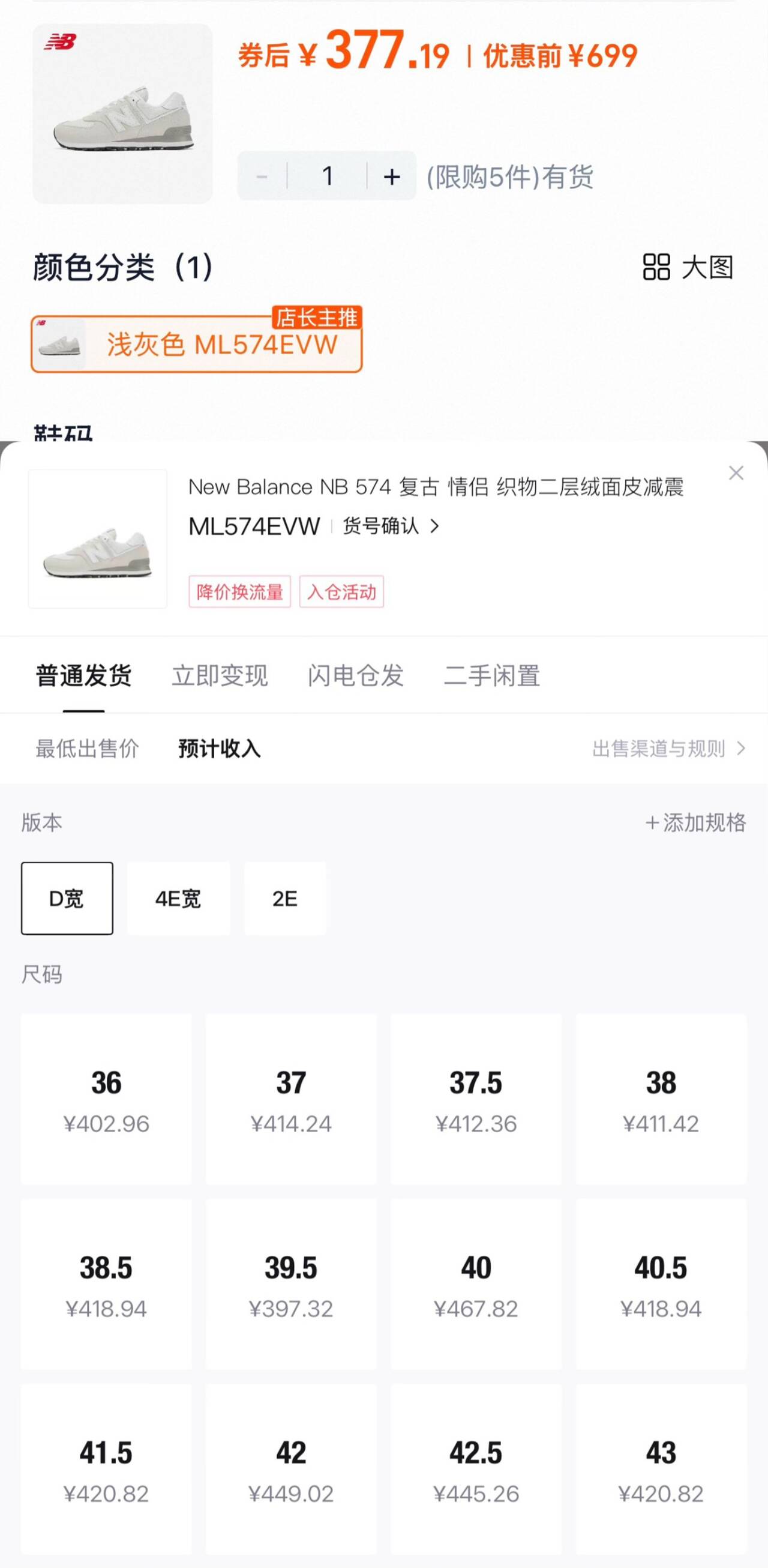Close the sell panel with X icon
Screen dimensions: 768x1568
(736, 473)
